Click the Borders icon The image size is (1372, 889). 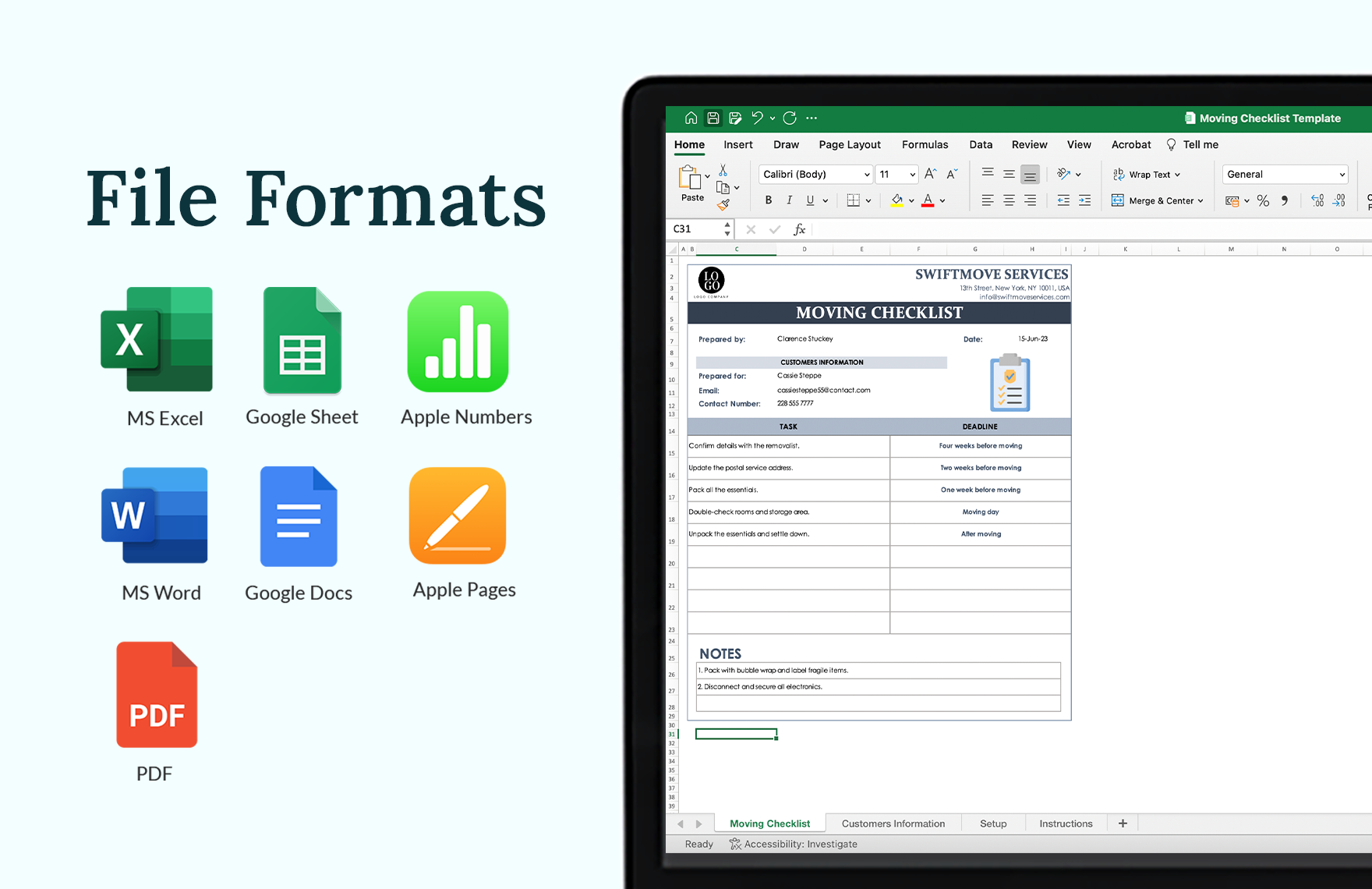coord(853,200)
